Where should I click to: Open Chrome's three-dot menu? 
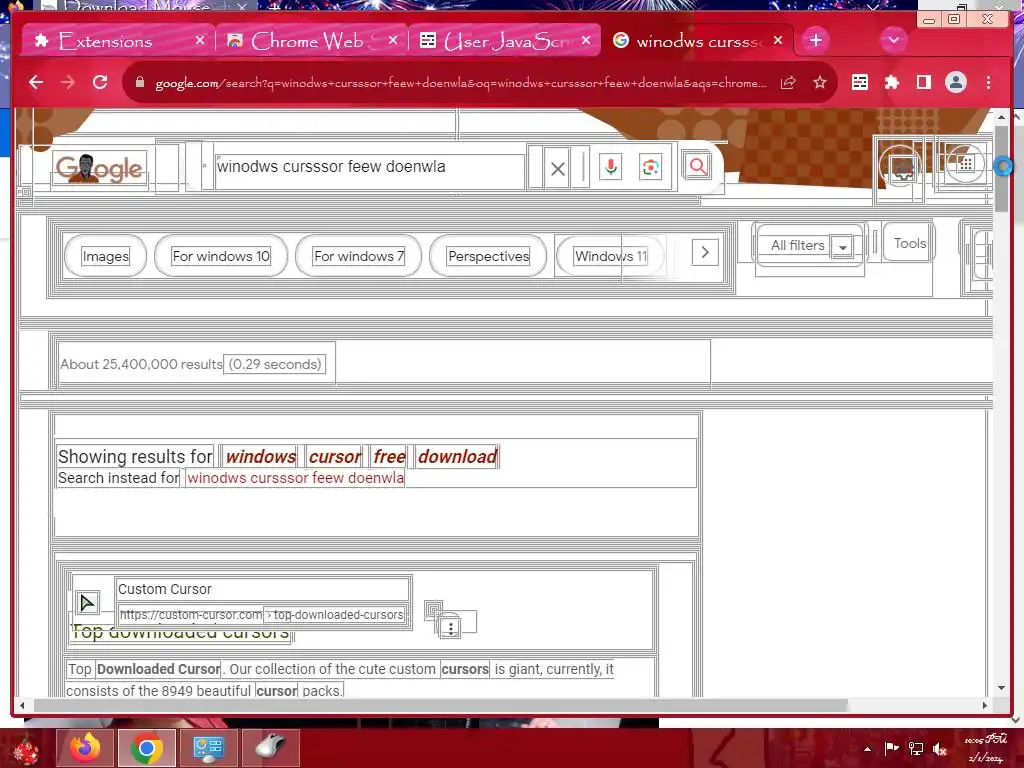click(x=988, y=82)
